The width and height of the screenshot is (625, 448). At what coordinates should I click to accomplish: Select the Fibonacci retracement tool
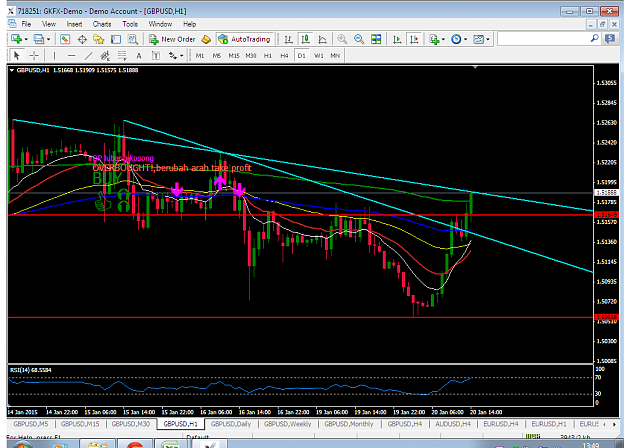122,56
